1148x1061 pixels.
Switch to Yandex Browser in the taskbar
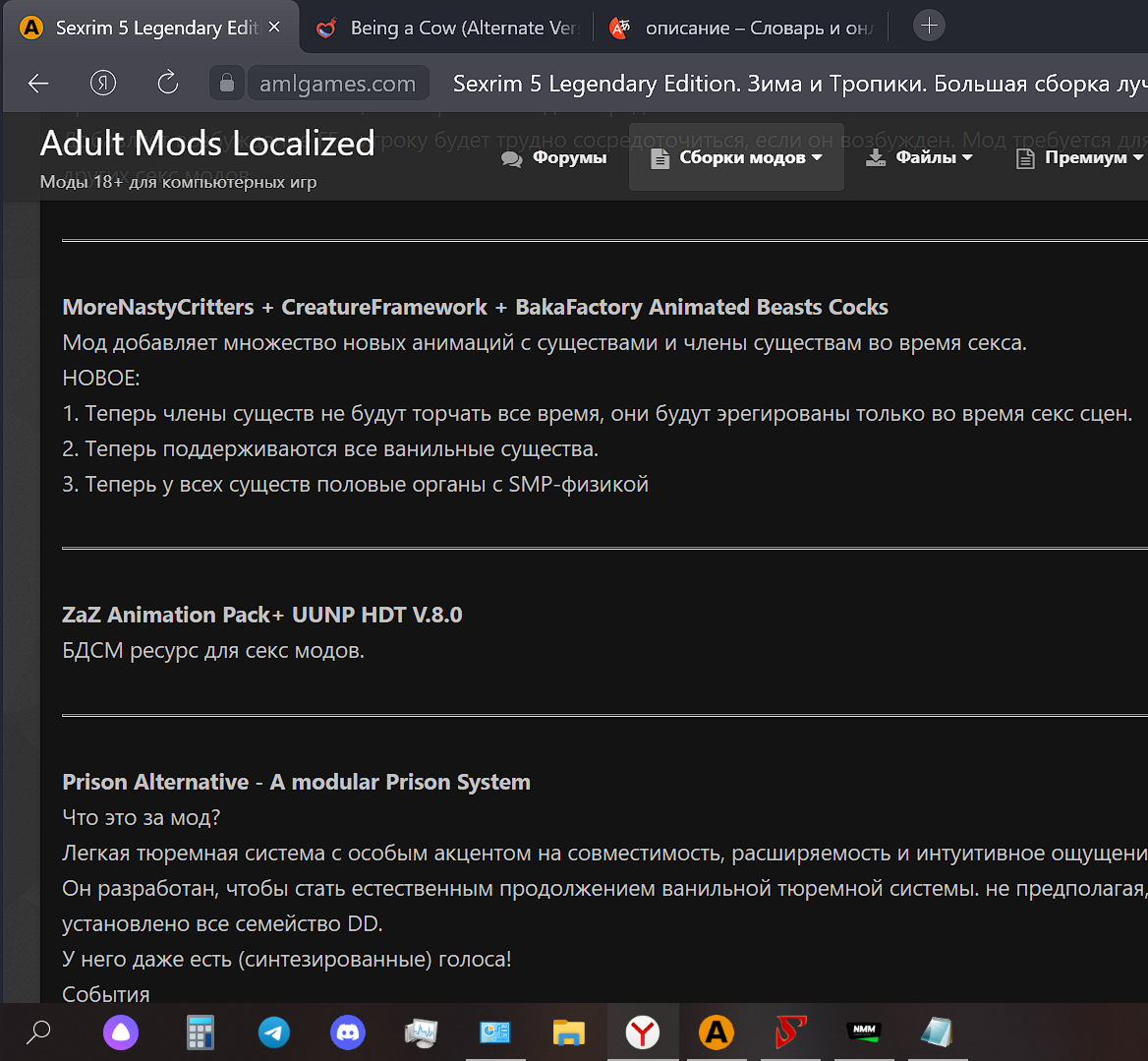coord(643,1032)
